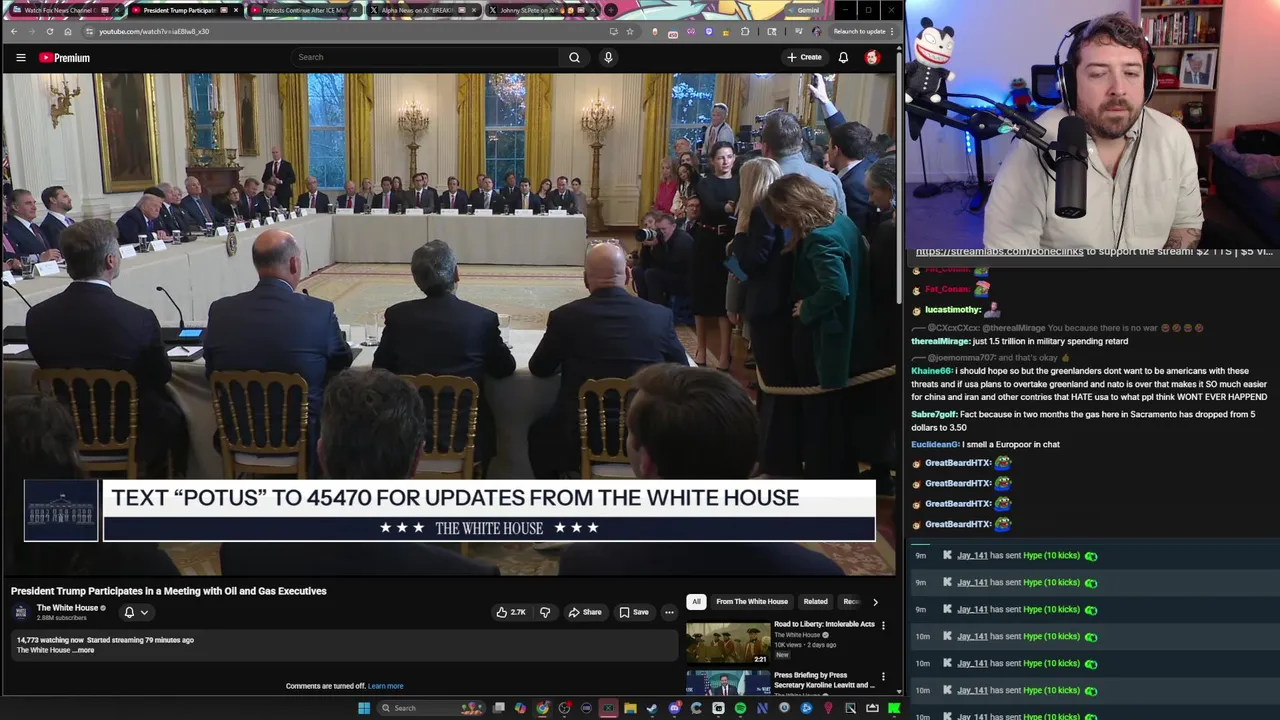The width and height of the screenshot is (1280, 720).
Task: Open the White House channel avatar
Action: (x=21, y=611)
